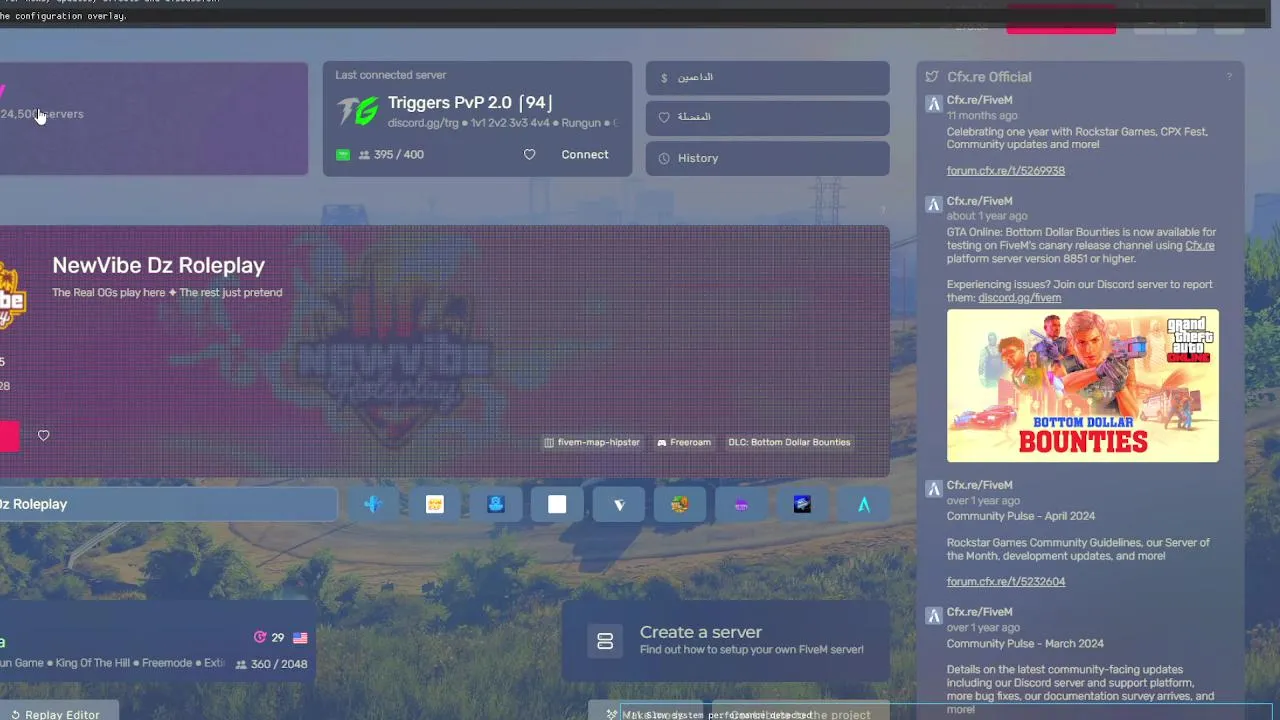Click the US flag on the server card
1280x720 pixels.
pos(300,637)
